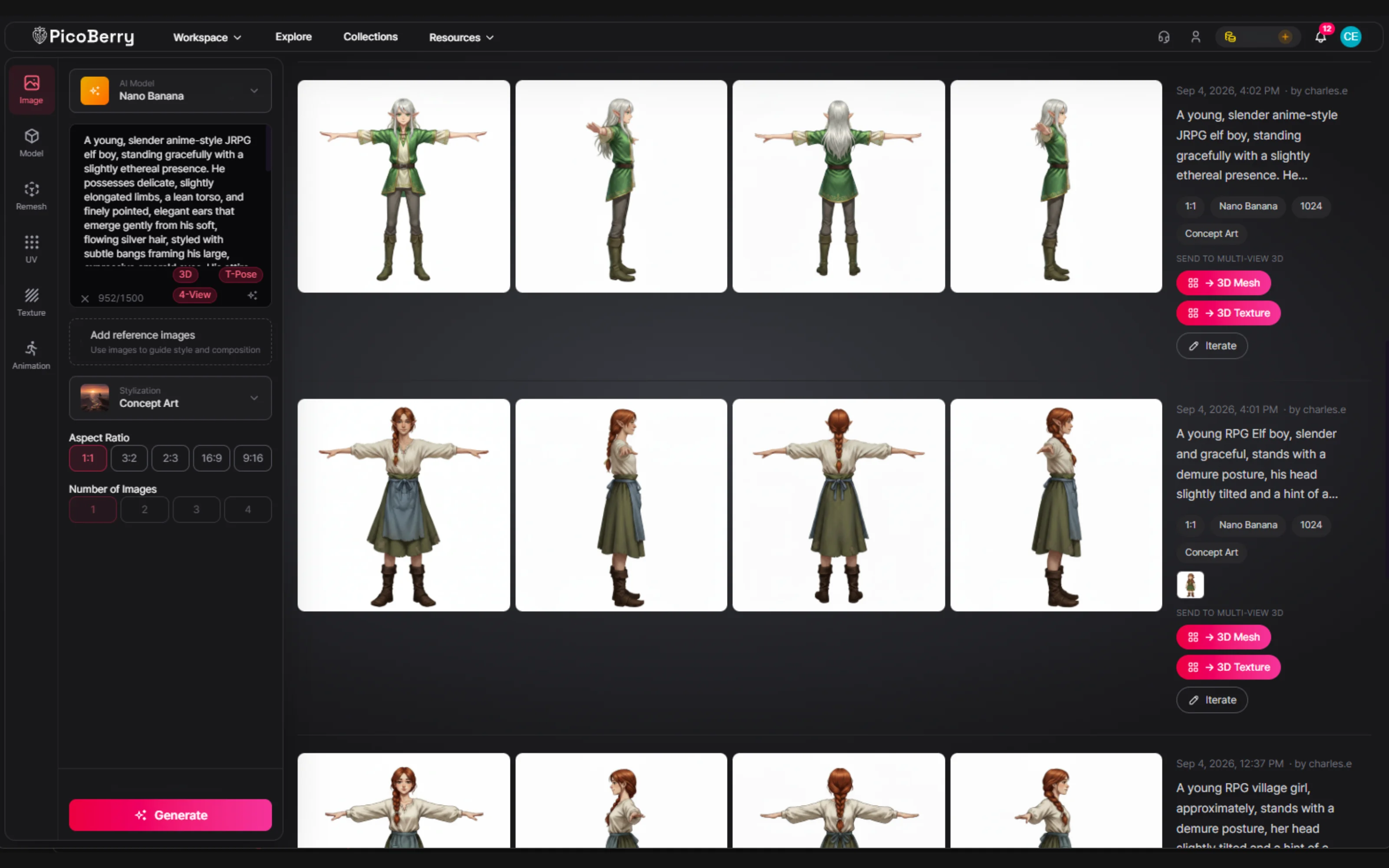This screenshot has width=1389, height=868.
Task: Toggle the T-Pose prompt tag
Action: pos(240,274)
